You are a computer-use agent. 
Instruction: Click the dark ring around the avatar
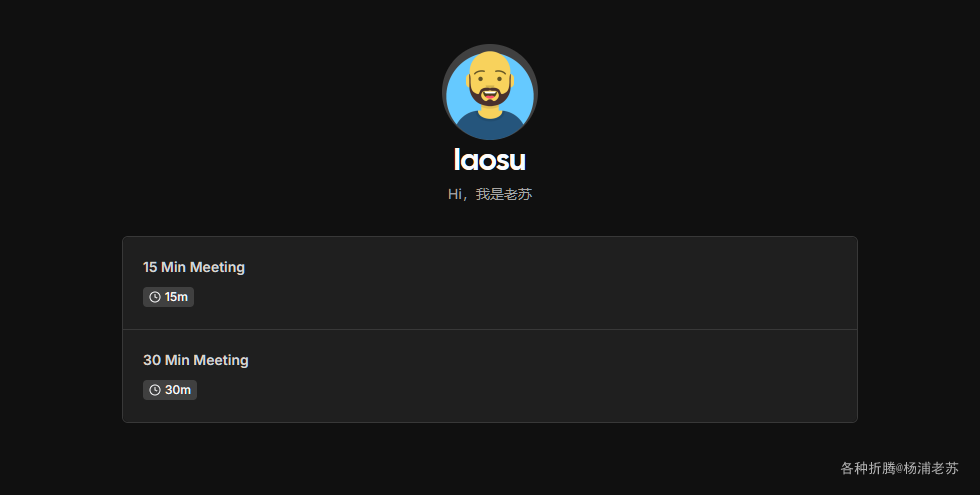tap(490, 46)
